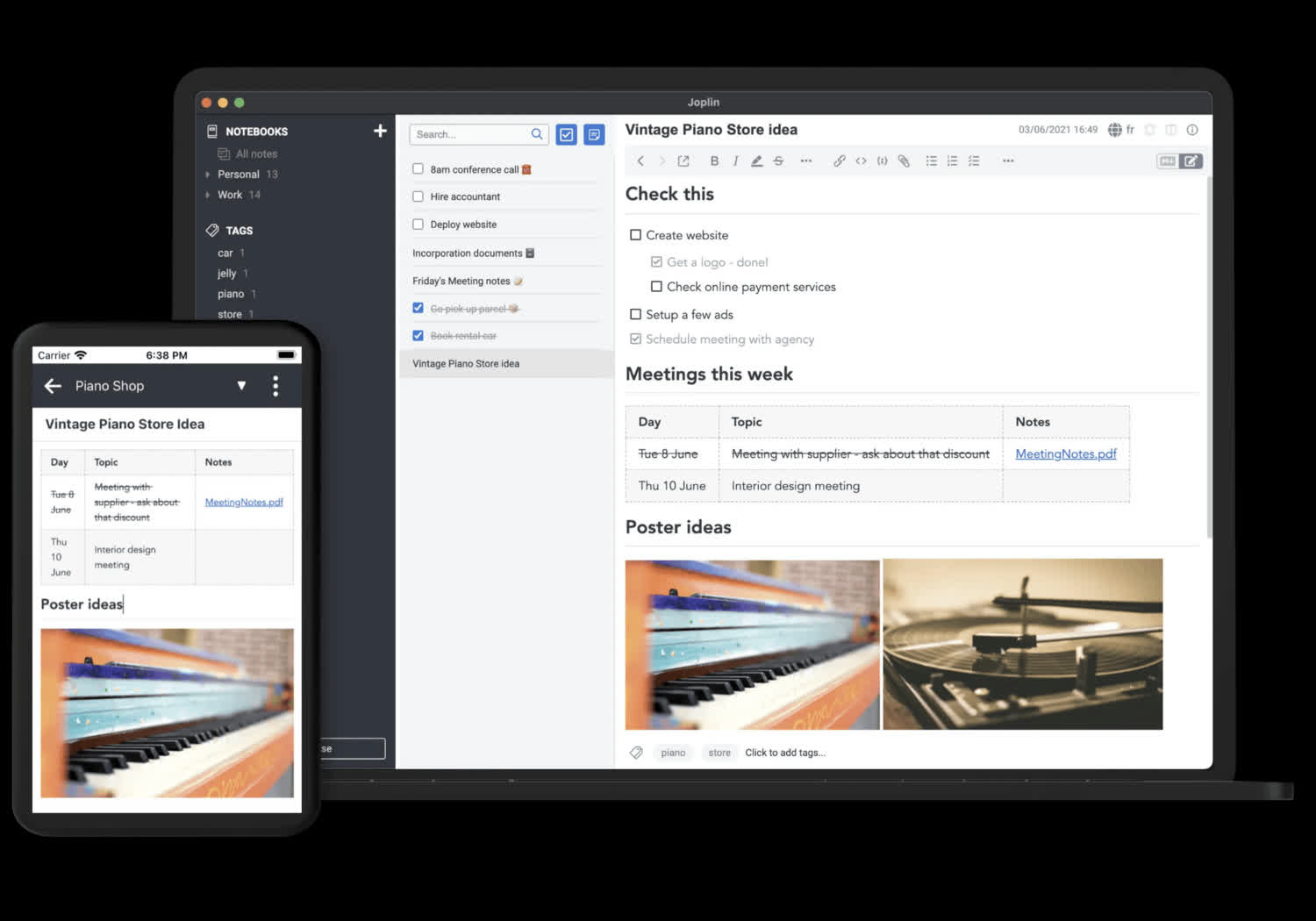Click the new note button
The height and width of the screenshot is (921, 1316).
tap(594, 134)
